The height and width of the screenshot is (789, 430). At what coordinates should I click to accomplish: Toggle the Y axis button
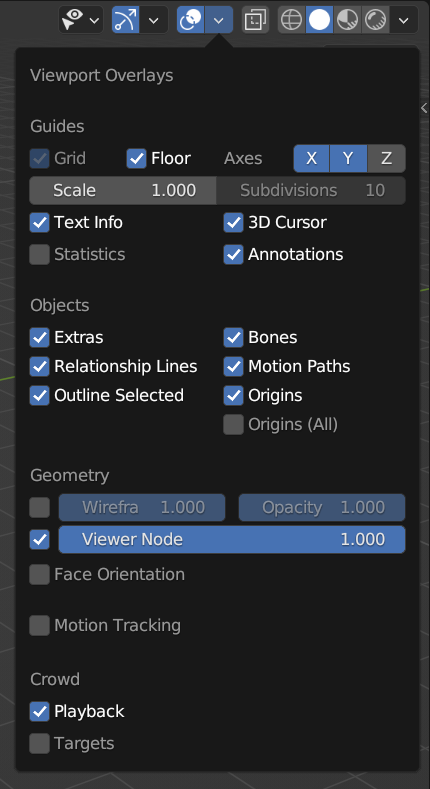pyautogui.click(x=349, y=159)
